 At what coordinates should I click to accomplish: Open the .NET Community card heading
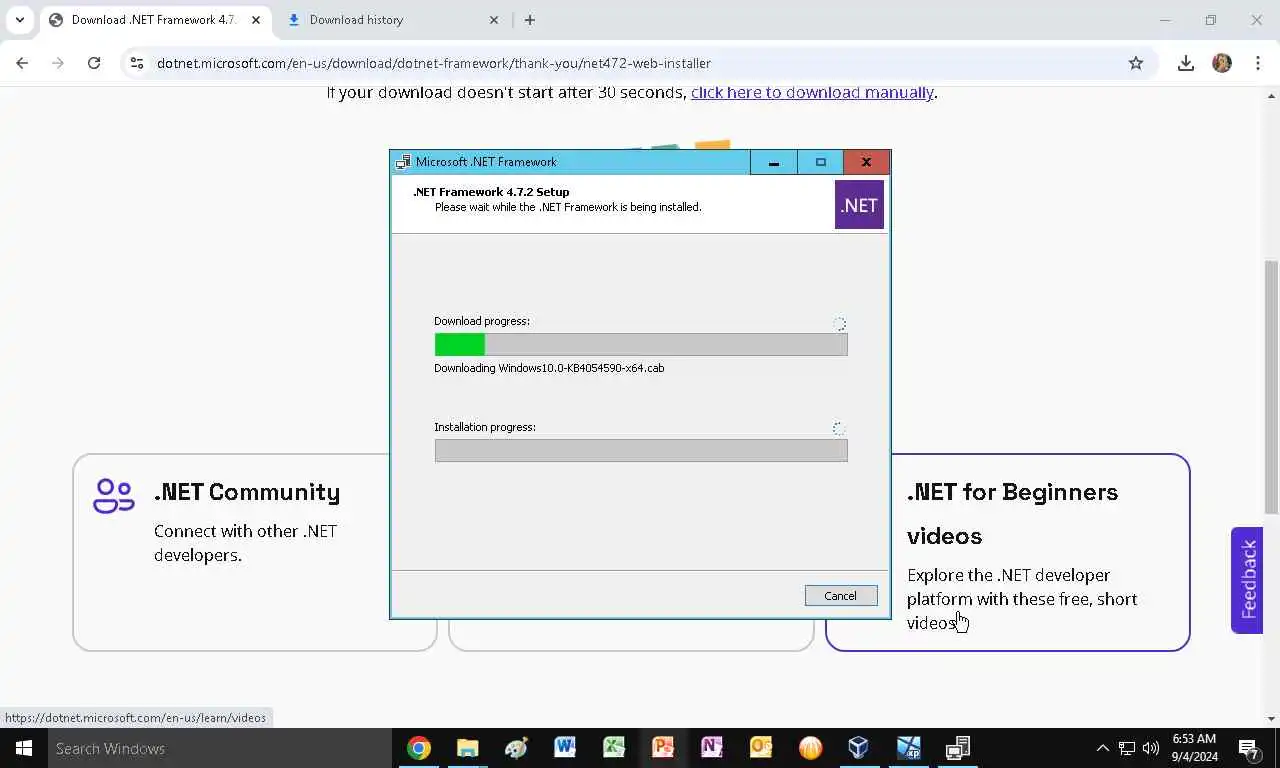tap(247, 492)
